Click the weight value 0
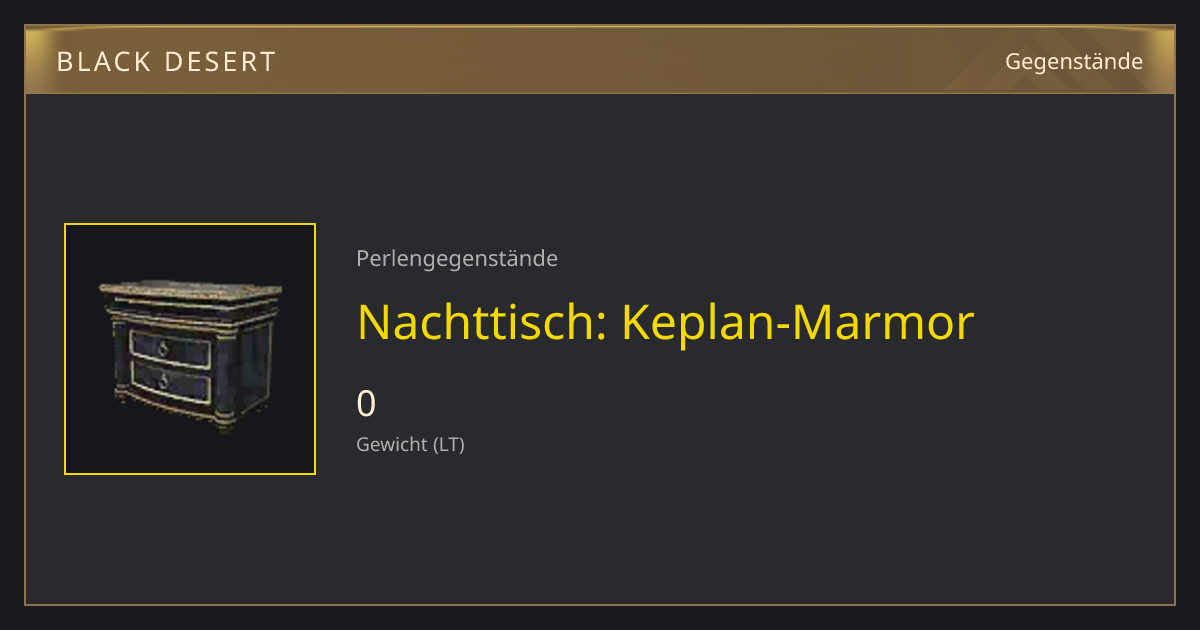 pos(366,404)
